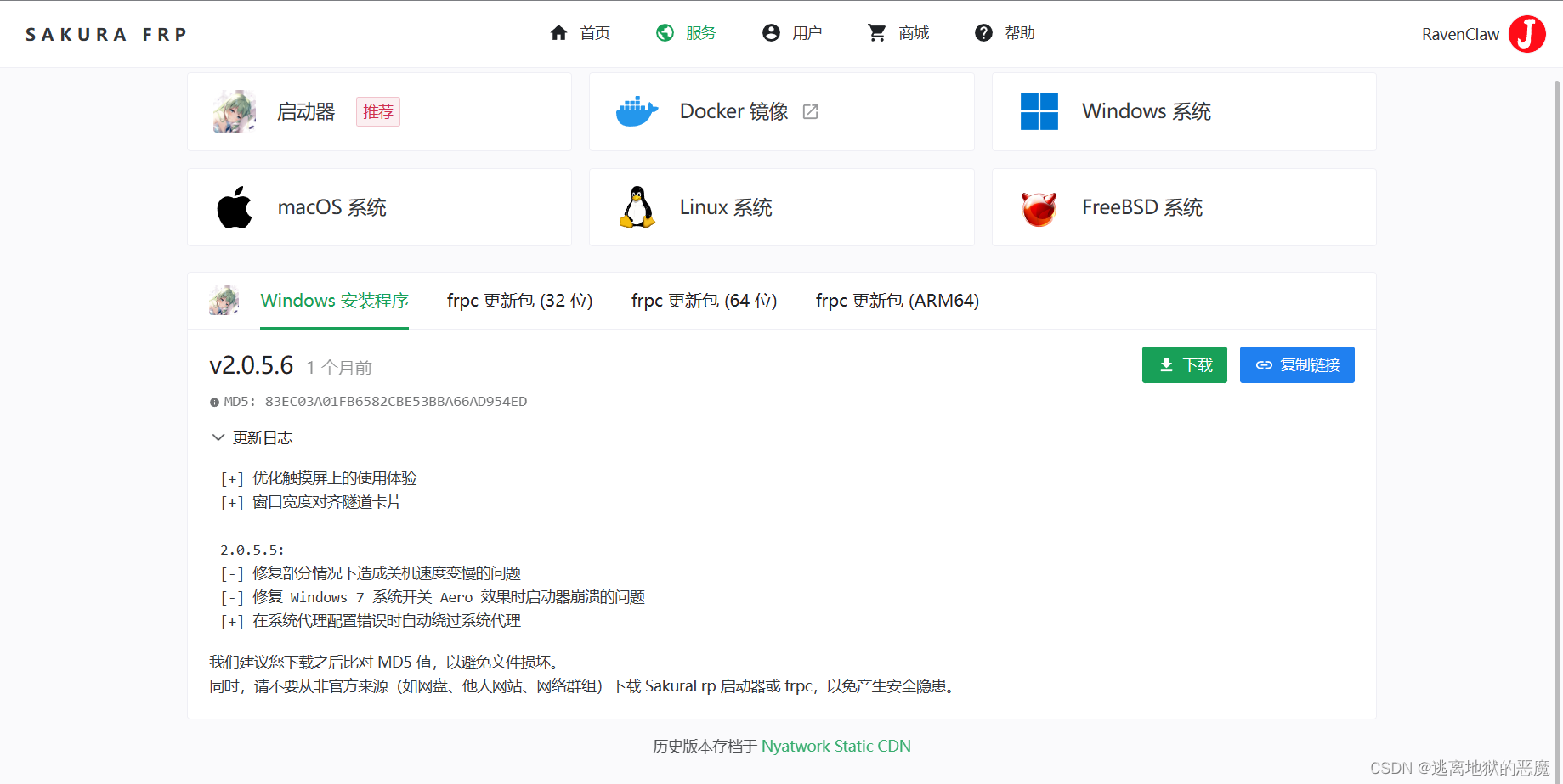Click the info icon before MD5
This screenshot has height=784, width=1563.
point(214,403)
